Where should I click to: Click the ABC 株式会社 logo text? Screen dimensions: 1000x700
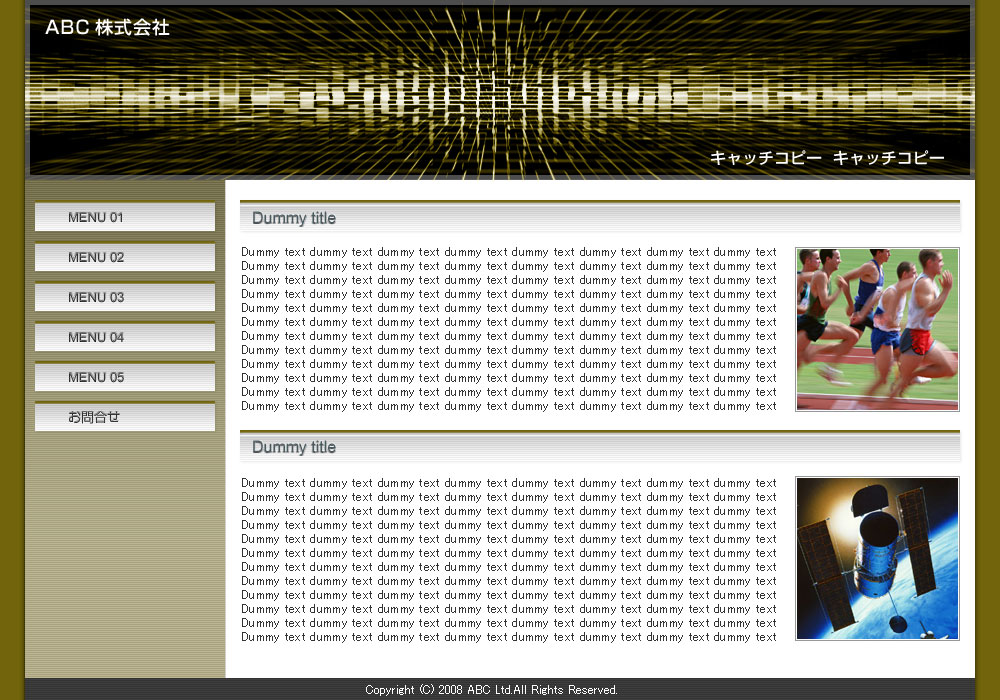click(x=107, y=27)
